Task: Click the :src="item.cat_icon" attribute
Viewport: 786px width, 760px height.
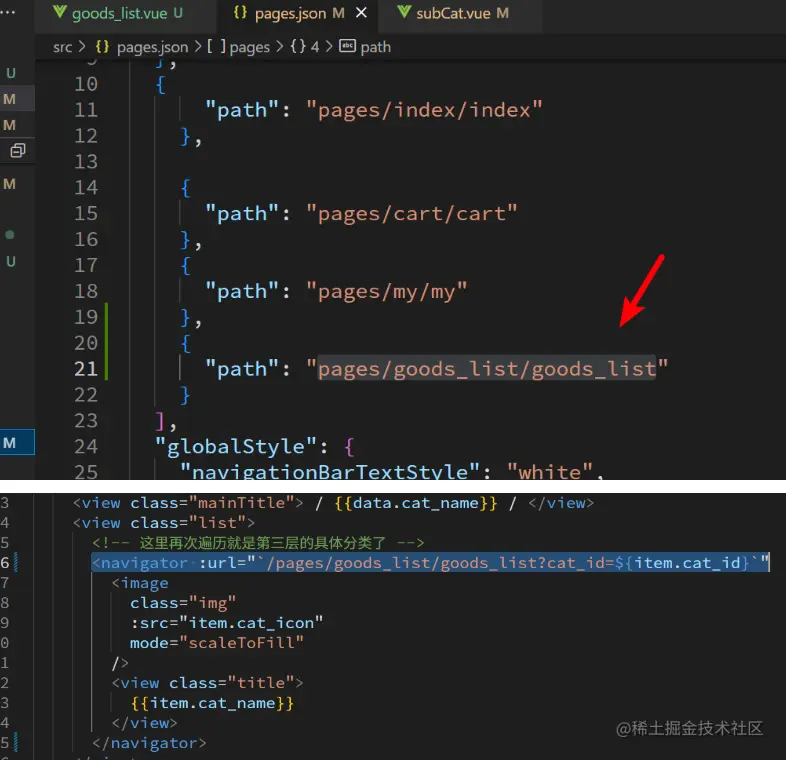Action: (227, 623)
